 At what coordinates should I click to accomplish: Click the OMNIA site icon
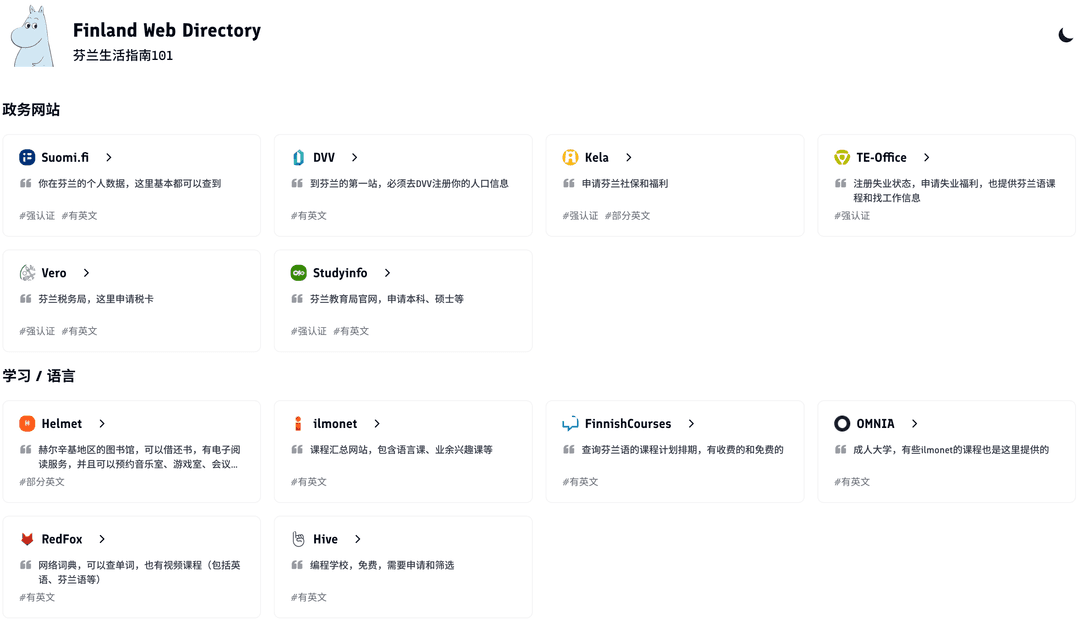842,423
